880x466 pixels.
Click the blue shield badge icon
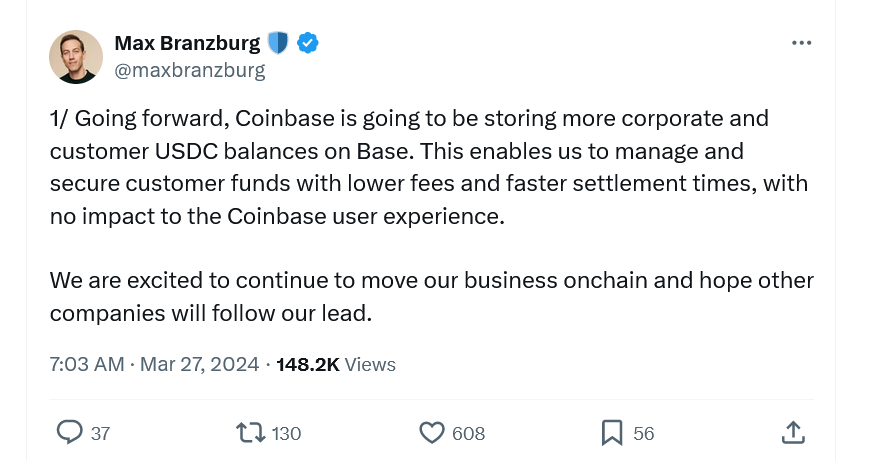click(278, 43)
